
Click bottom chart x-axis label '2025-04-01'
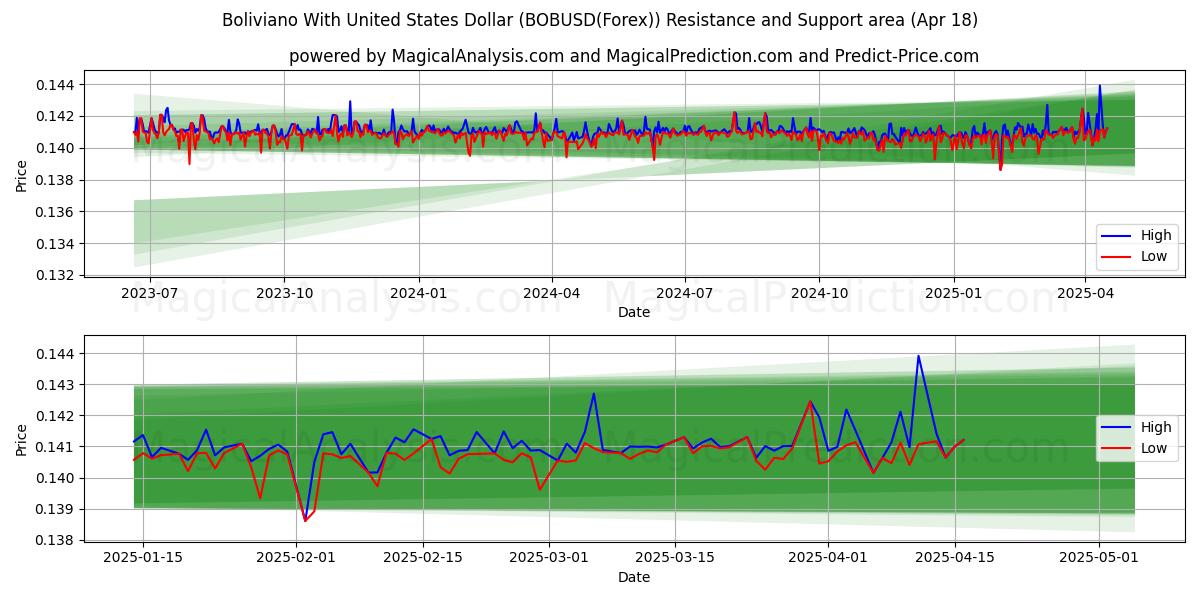[x=829, y=558]
